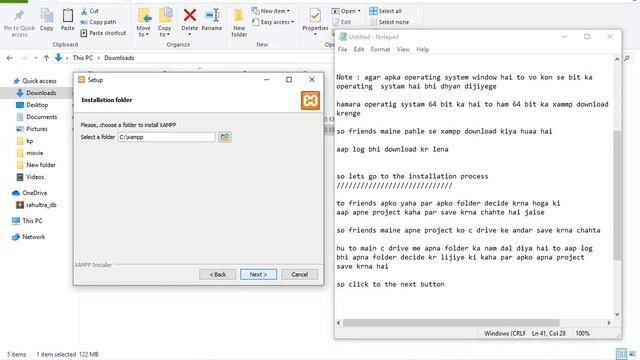Go up one folder level arrow
The height and width of the screenshot is (360, 640).
pyautogui.click(x=47, y=58)
